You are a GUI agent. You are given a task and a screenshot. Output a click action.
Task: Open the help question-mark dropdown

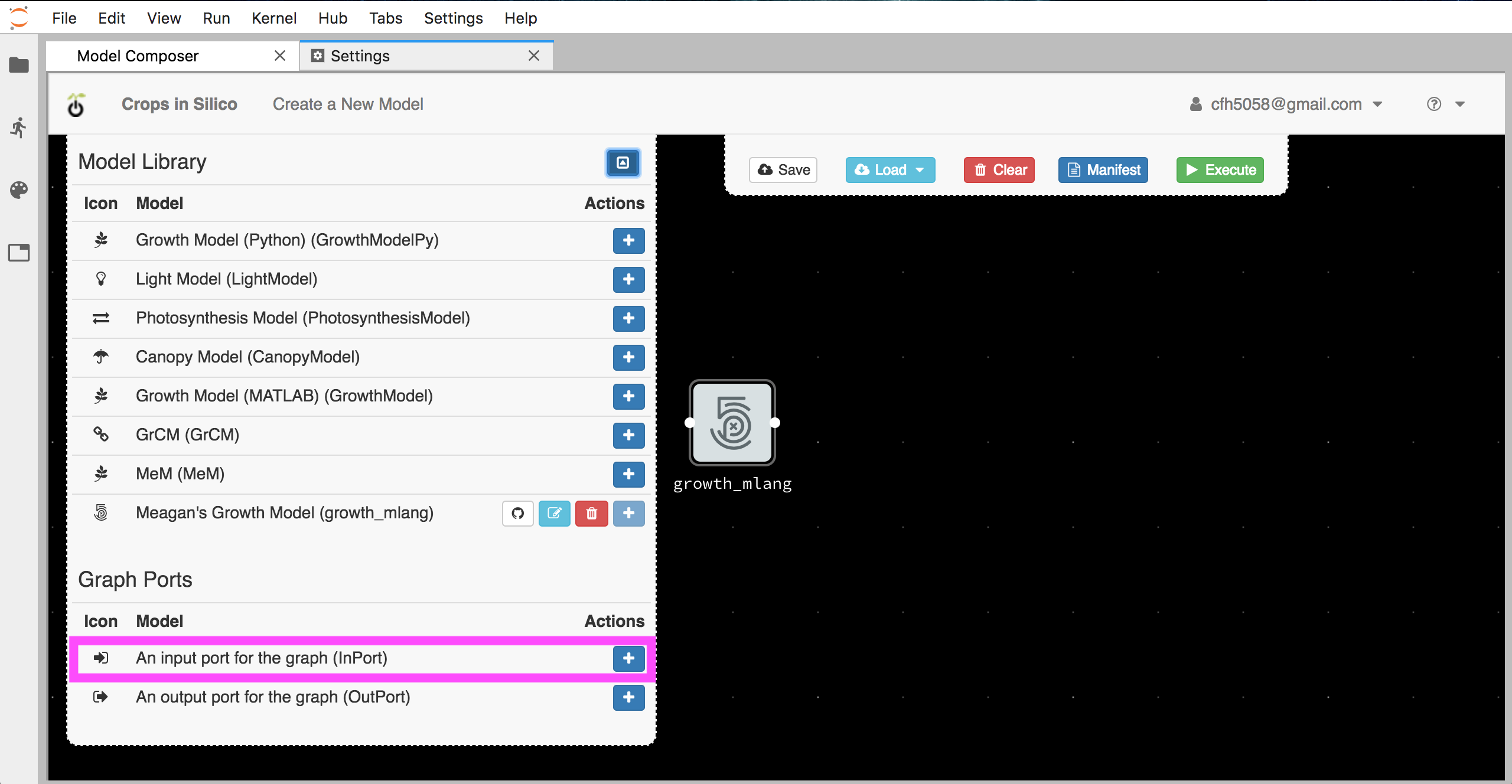click(1446, 104)
